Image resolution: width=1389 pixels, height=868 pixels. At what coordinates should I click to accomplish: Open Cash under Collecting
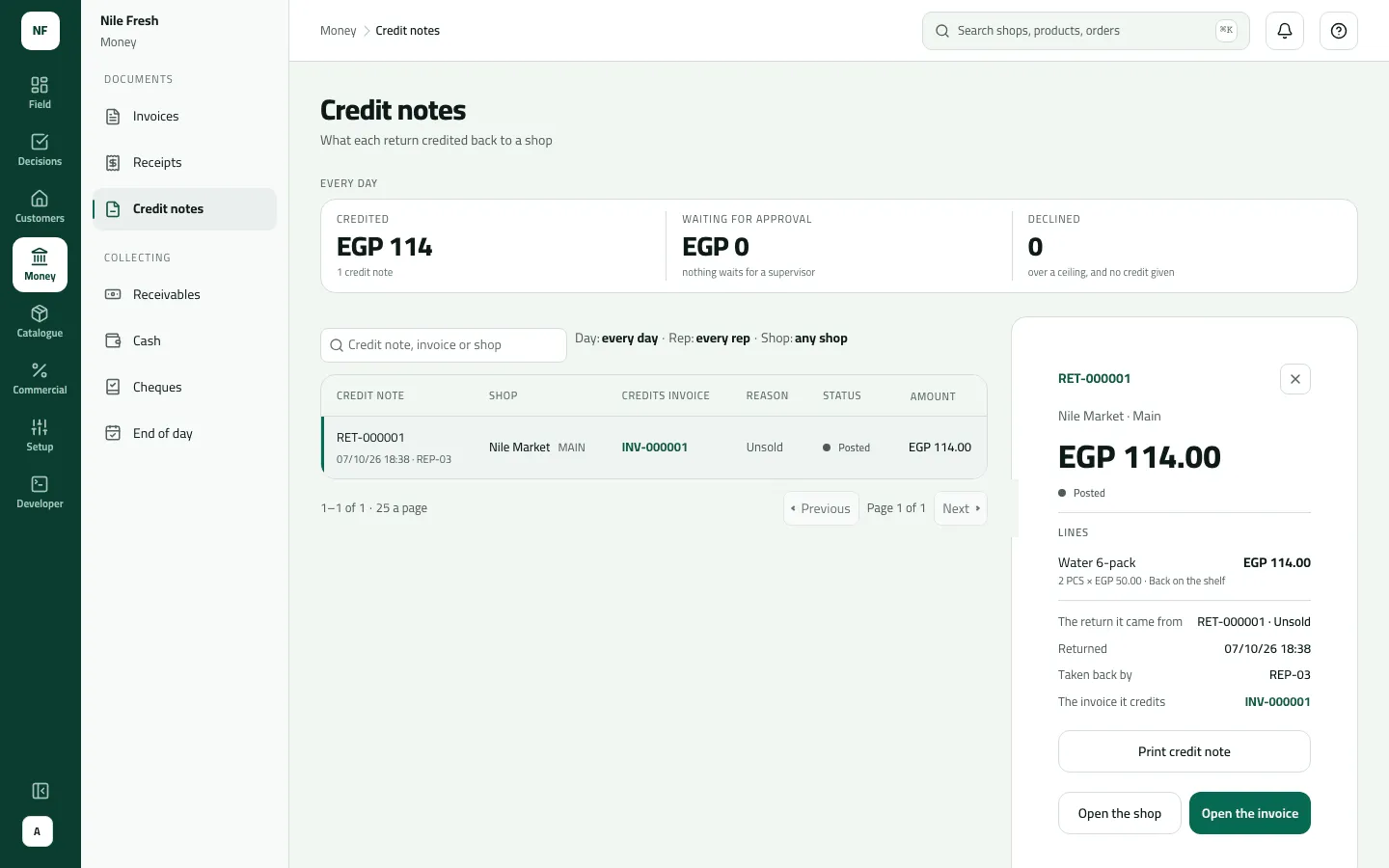[184, 341]
